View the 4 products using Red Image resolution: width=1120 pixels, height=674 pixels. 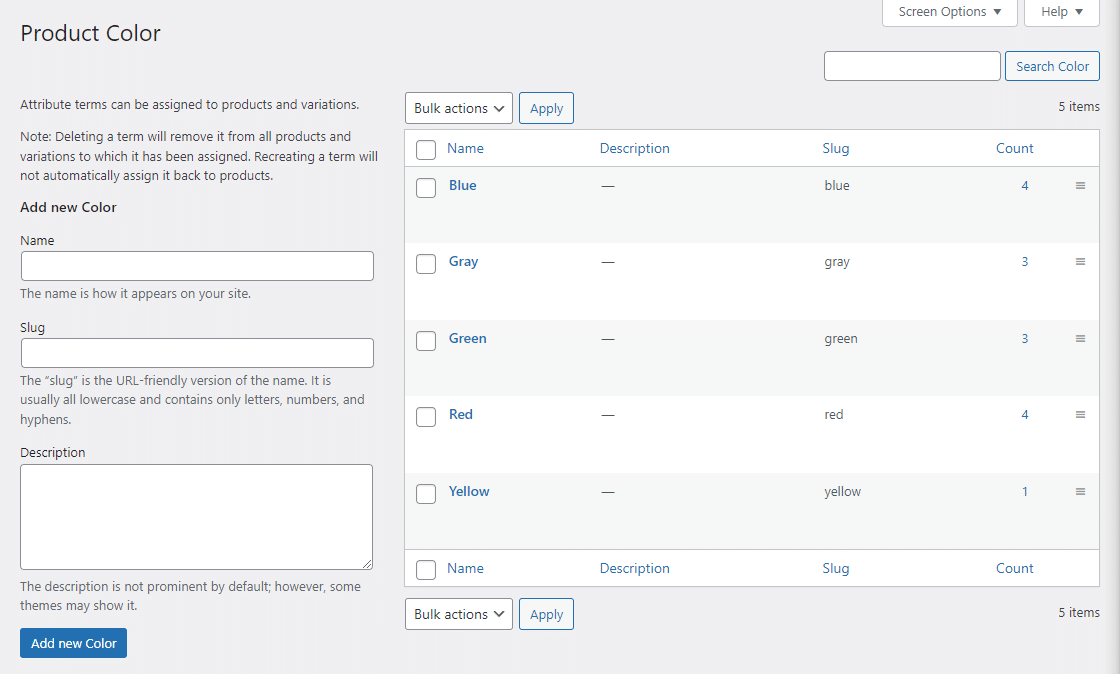pos(1024,414)
